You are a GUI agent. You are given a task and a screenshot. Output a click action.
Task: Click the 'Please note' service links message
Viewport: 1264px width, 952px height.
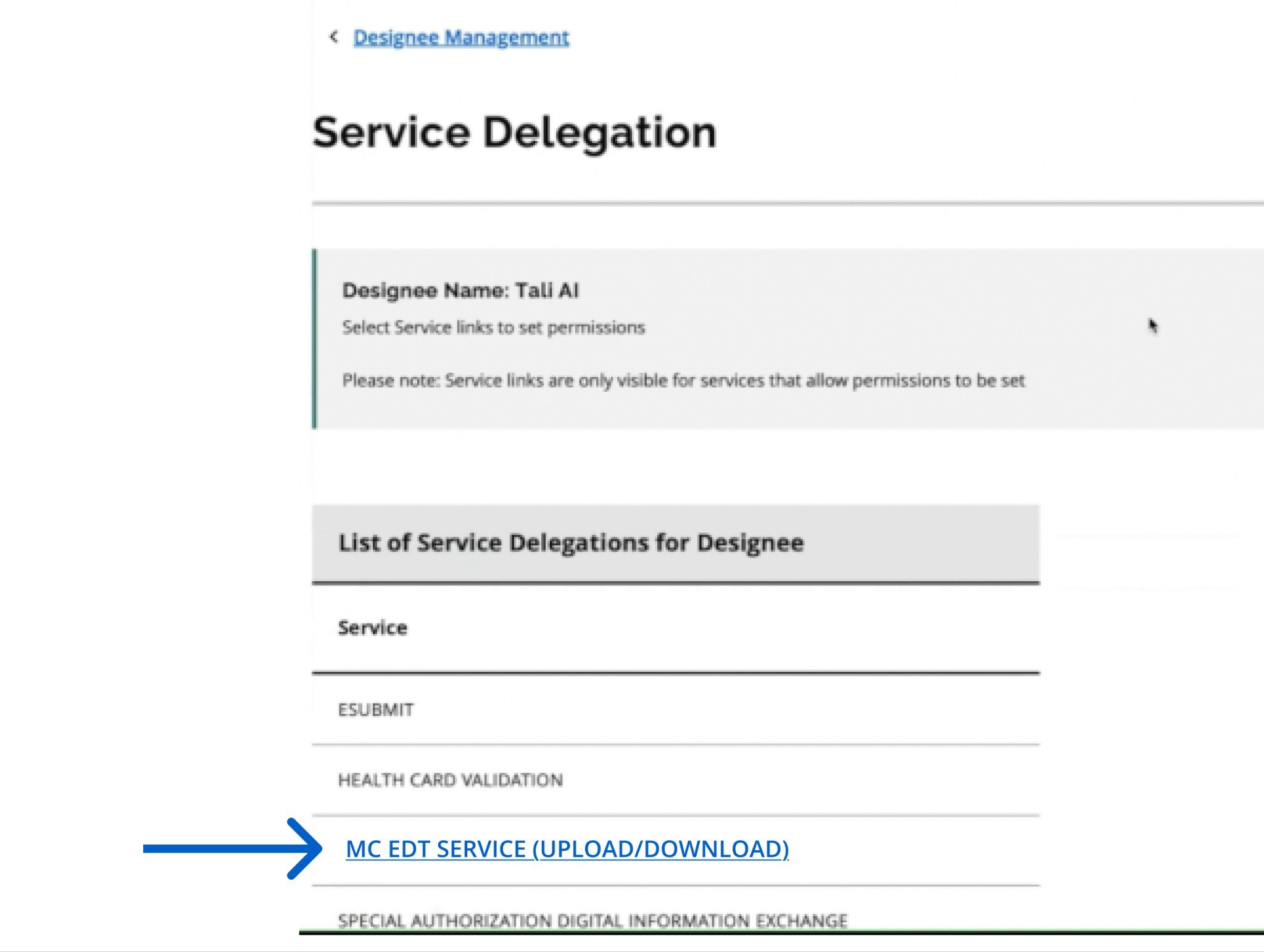[683, 381]
